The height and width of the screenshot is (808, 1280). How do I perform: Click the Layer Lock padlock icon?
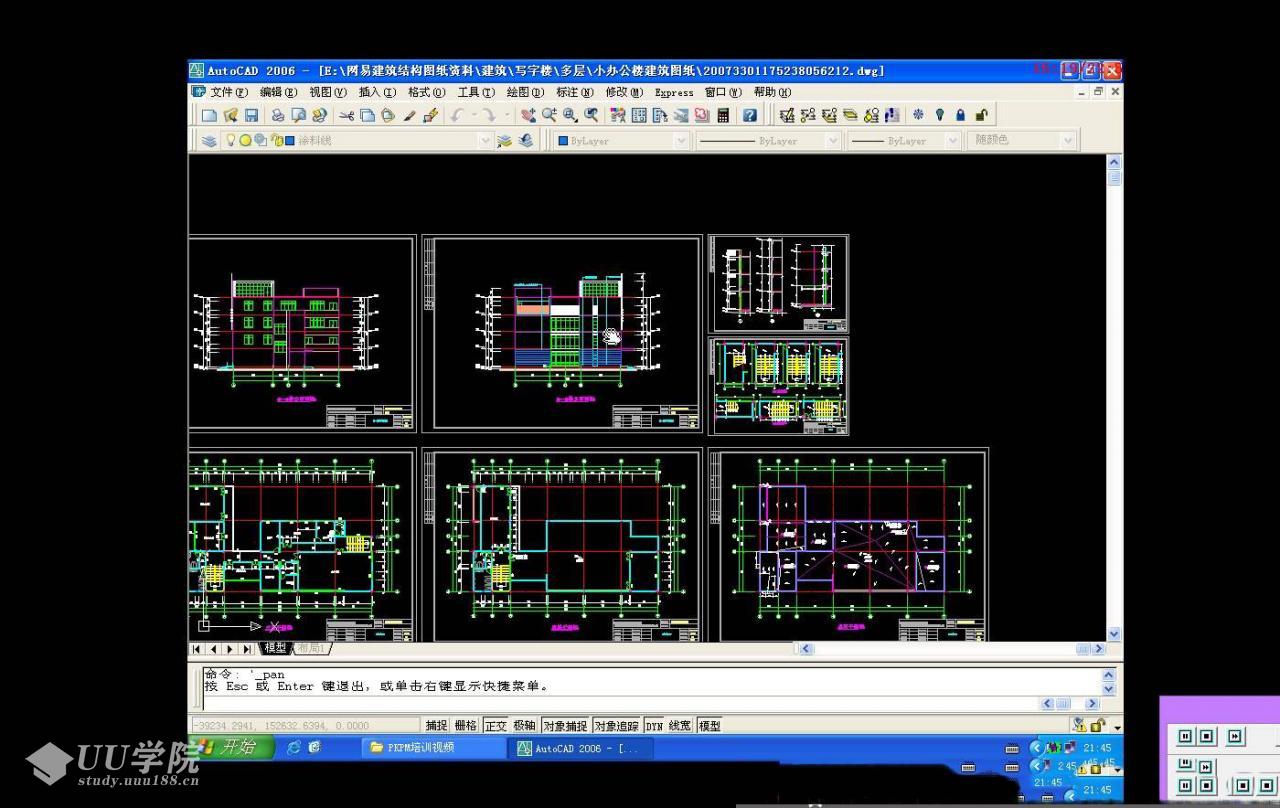(960, 116)
